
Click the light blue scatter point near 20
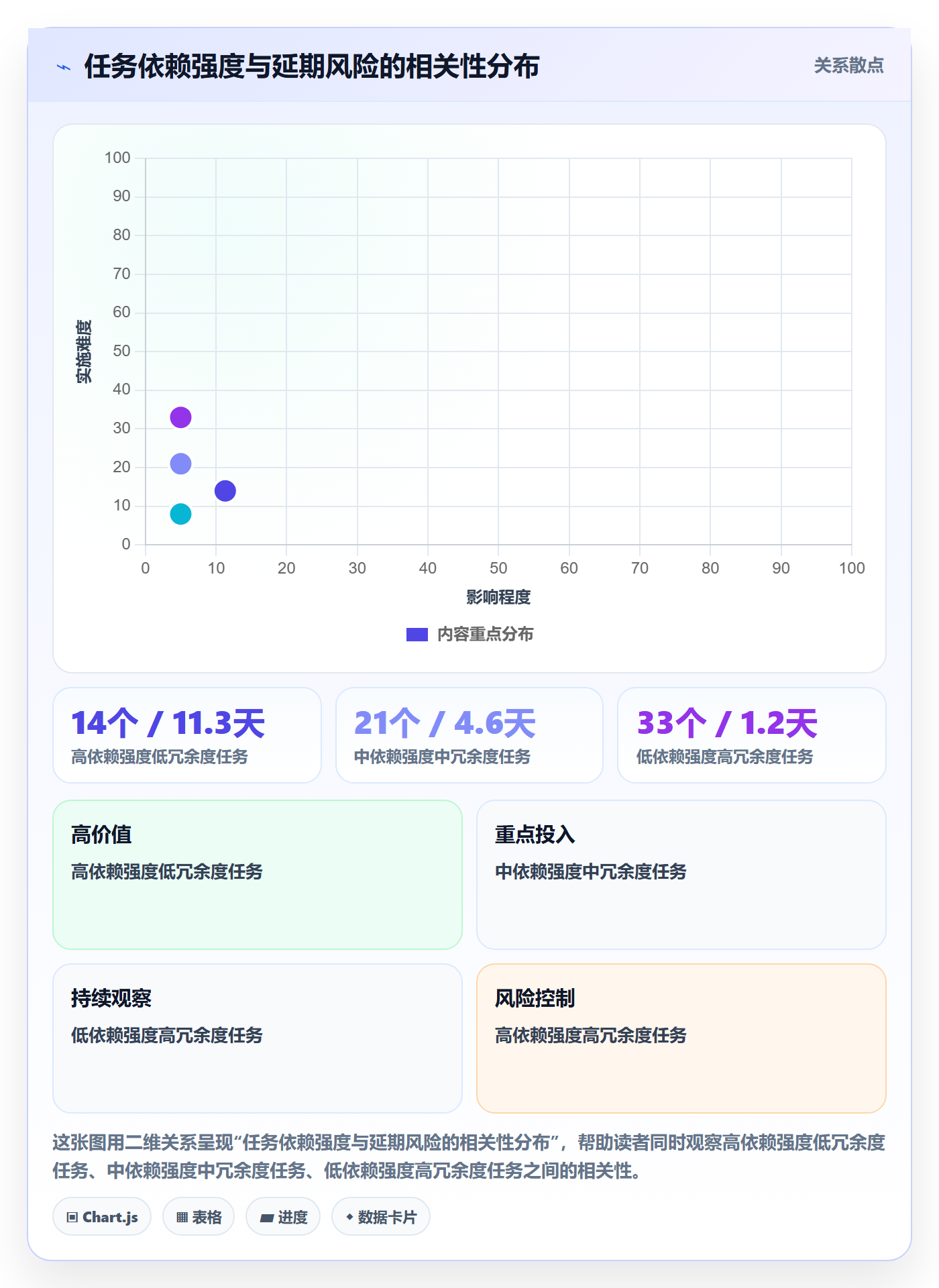click(x=180, y=464)
